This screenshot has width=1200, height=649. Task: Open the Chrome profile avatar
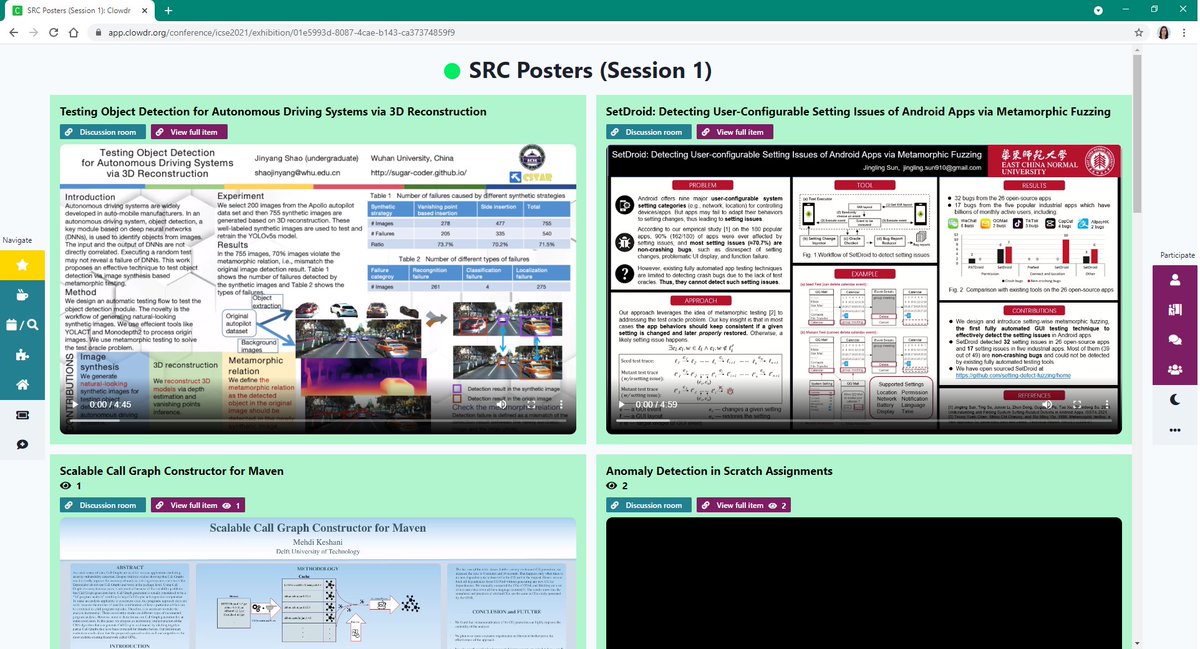pos(1164,32)
